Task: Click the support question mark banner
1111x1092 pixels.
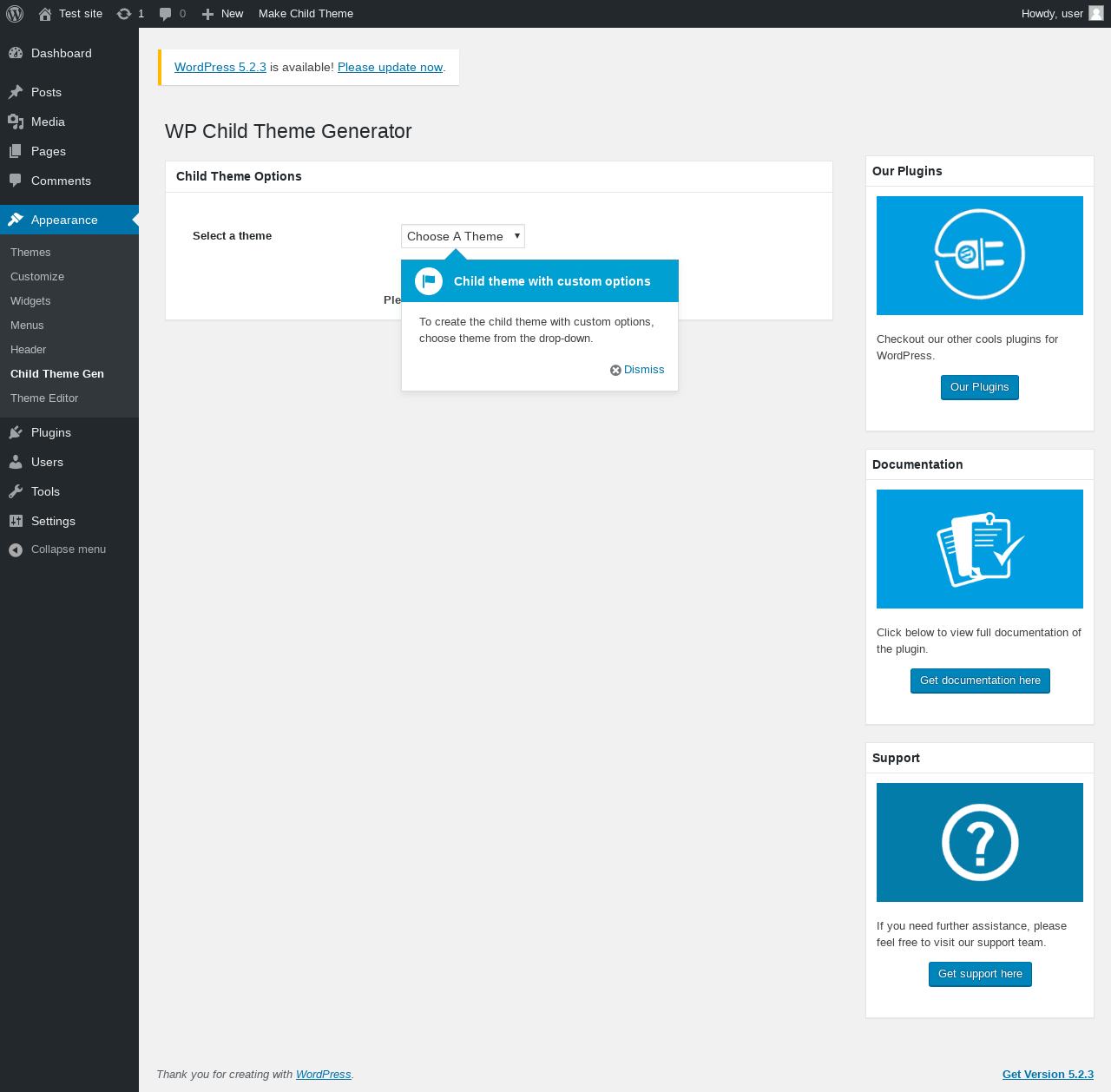Action: (x=980, y=842)
